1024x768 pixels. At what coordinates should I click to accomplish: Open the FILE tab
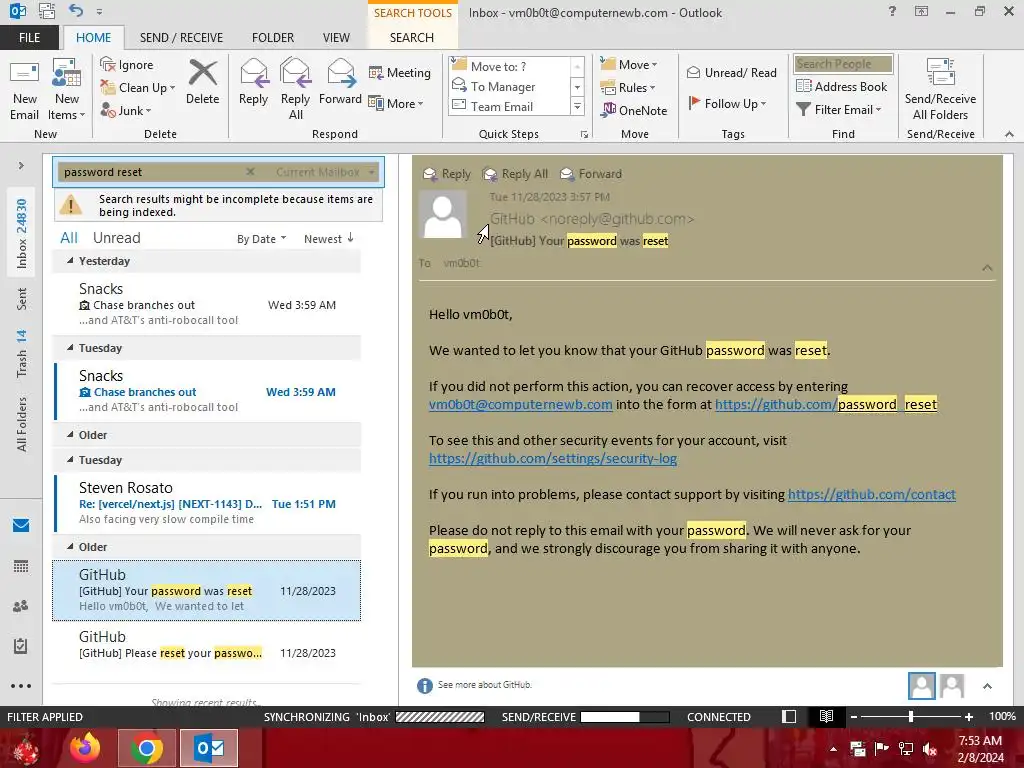tap(29, 37)
